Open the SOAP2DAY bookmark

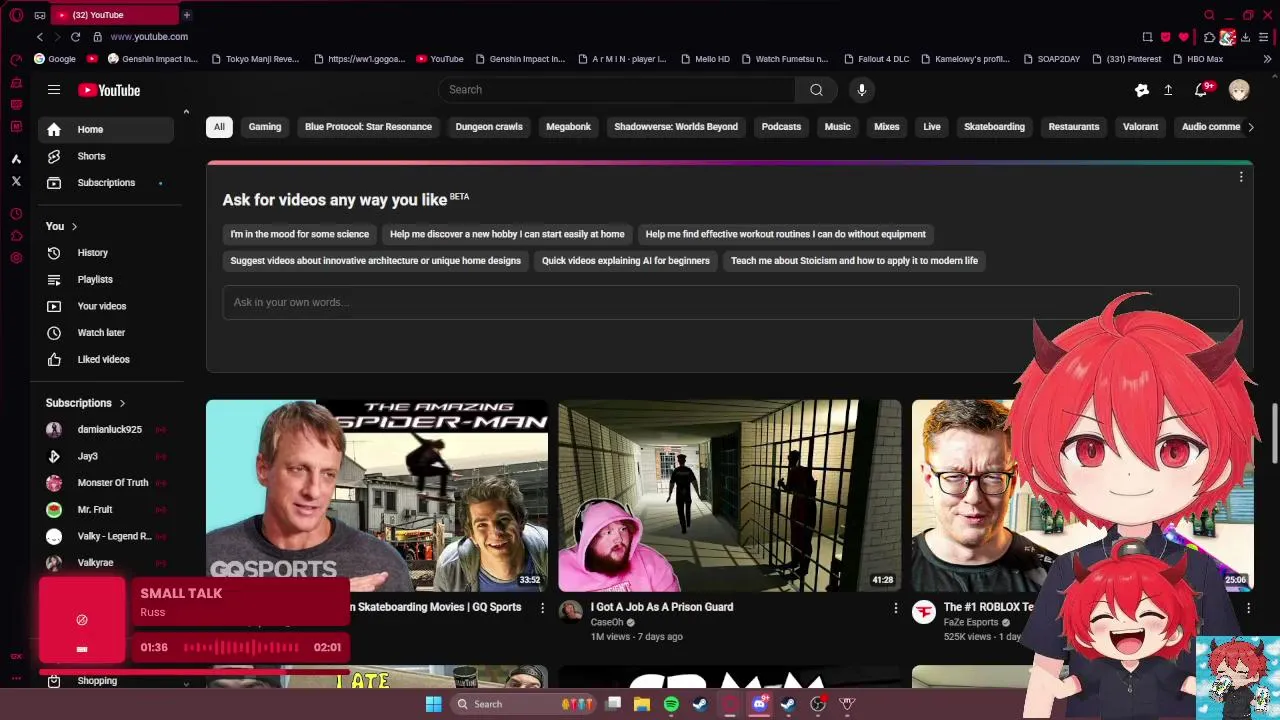point(1050,59)
